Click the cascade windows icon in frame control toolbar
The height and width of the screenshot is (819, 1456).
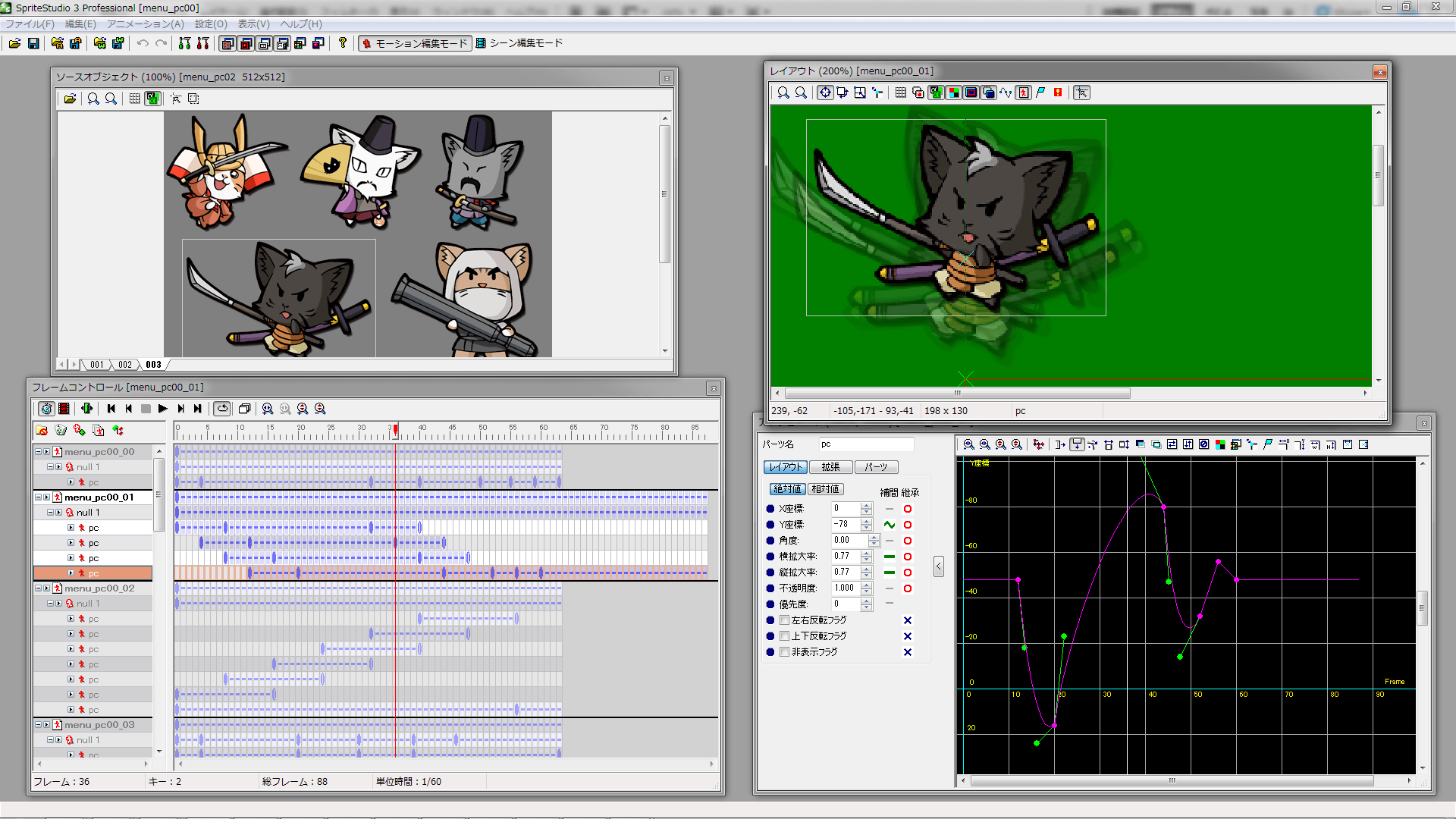(244, 409)
